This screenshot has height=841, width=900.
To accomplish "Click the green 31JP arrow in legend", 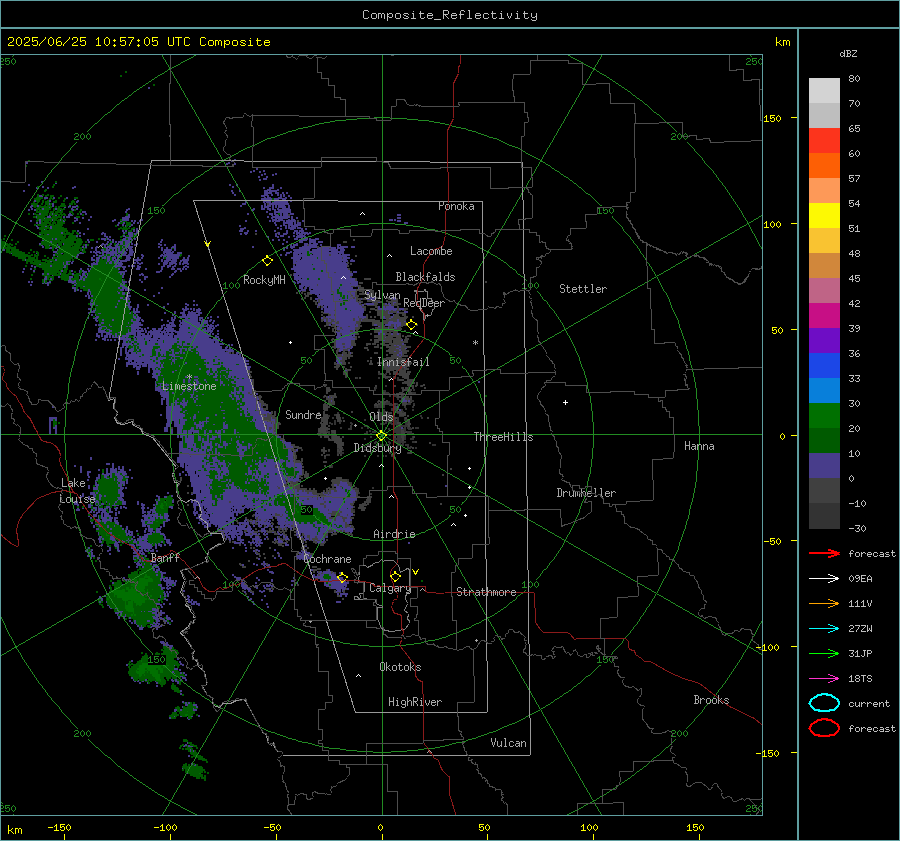I will [x=824, y=653].
